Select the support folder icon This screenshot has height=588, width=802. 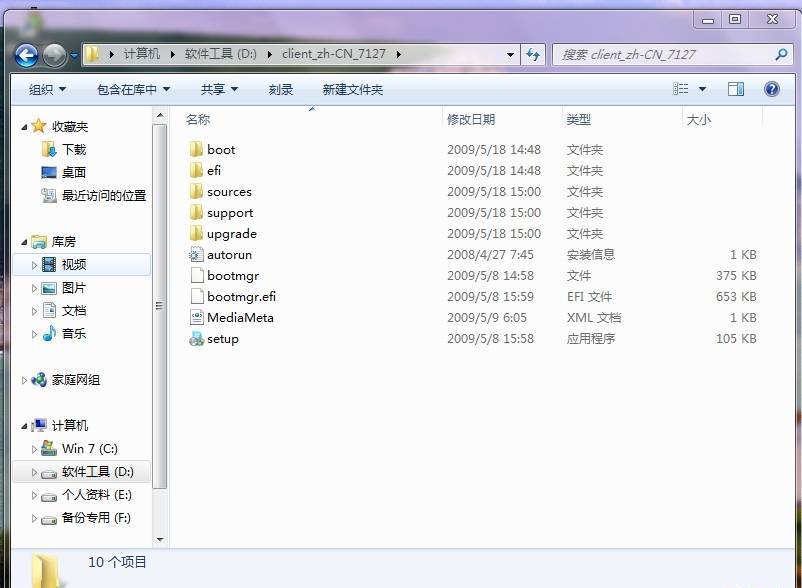[196, 213]
